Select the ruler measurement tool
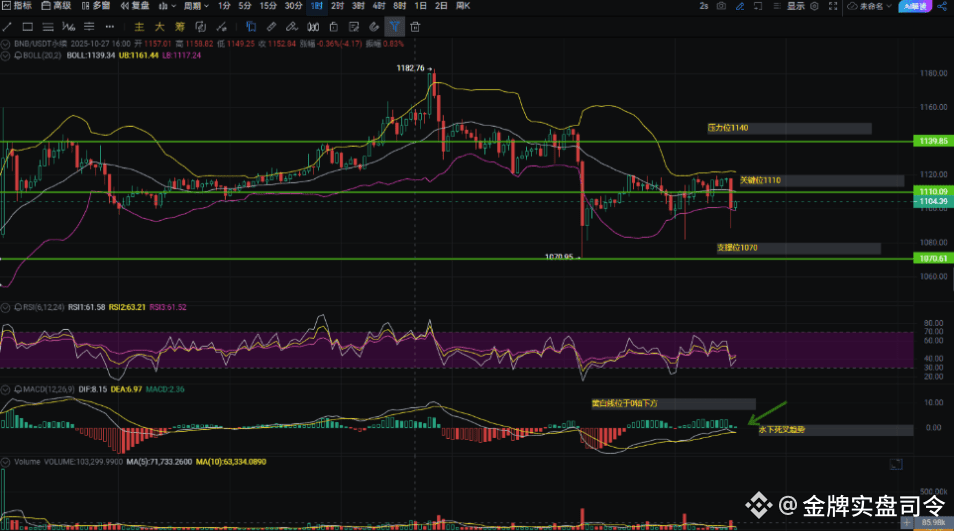Viewport: 954px width, 531px height. point(271,27)
